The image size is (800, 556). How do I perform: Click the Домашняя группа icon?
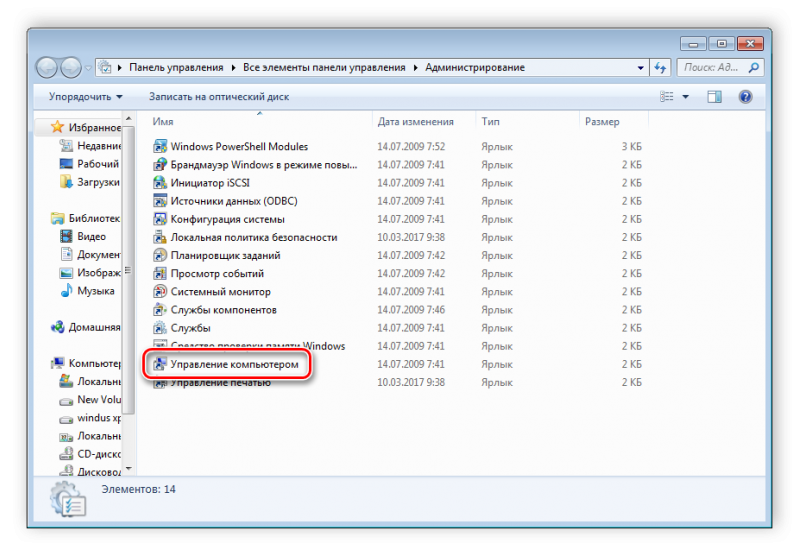point(58,327)
